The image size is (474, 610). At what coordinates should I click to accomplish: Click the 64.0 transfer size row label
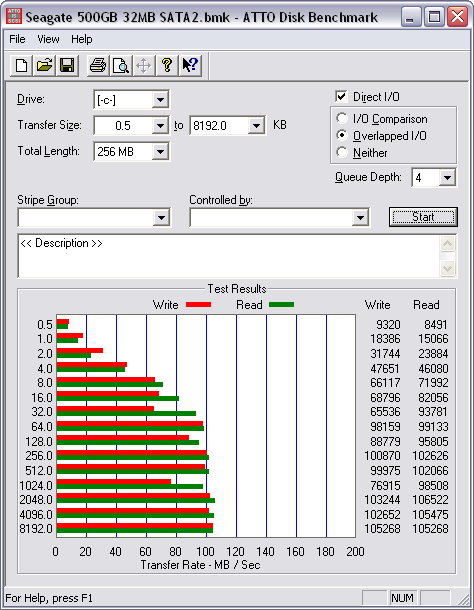point(42,427)
